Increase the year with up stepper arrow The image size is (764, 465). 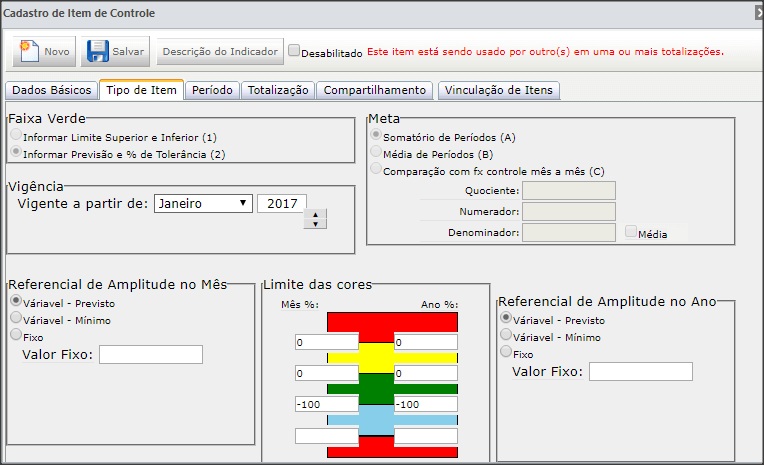point(315,214)
